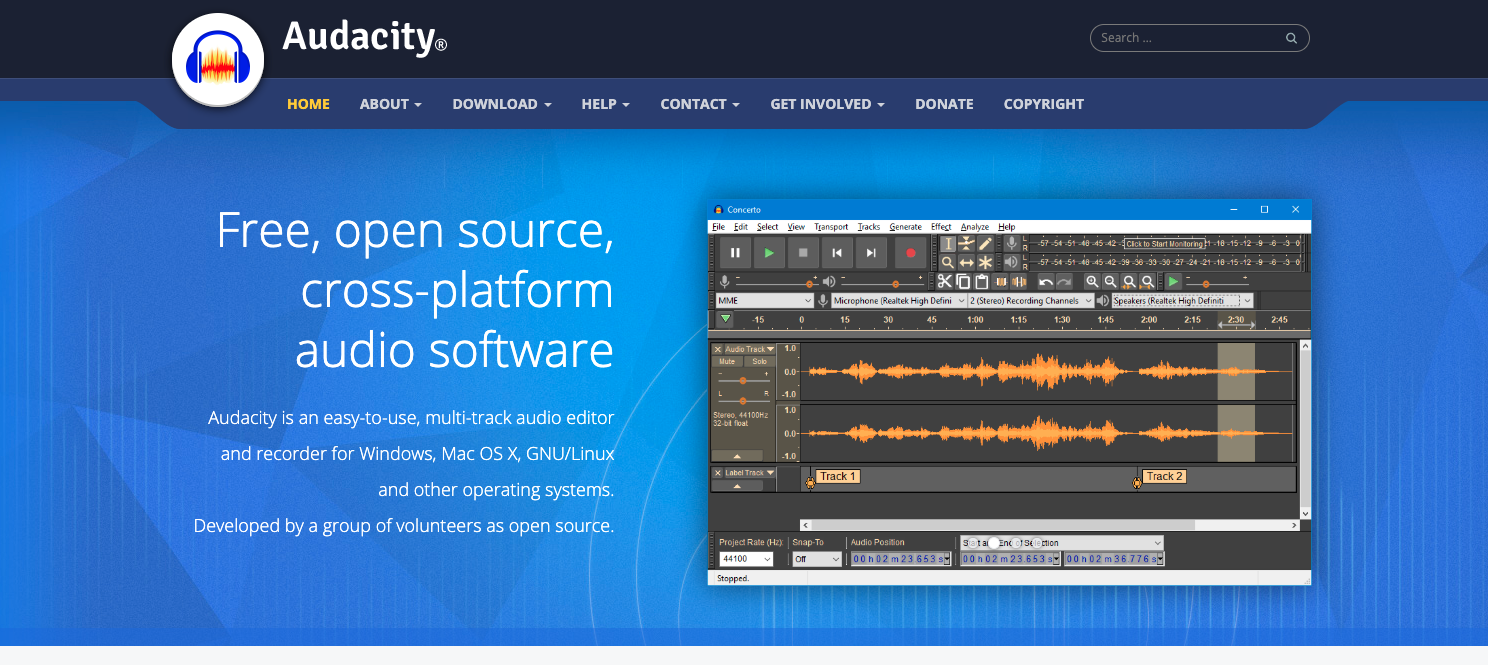Select the I-beam Selection tool
This screenshot has width=1488, height=665.
(x=948, y=244)
